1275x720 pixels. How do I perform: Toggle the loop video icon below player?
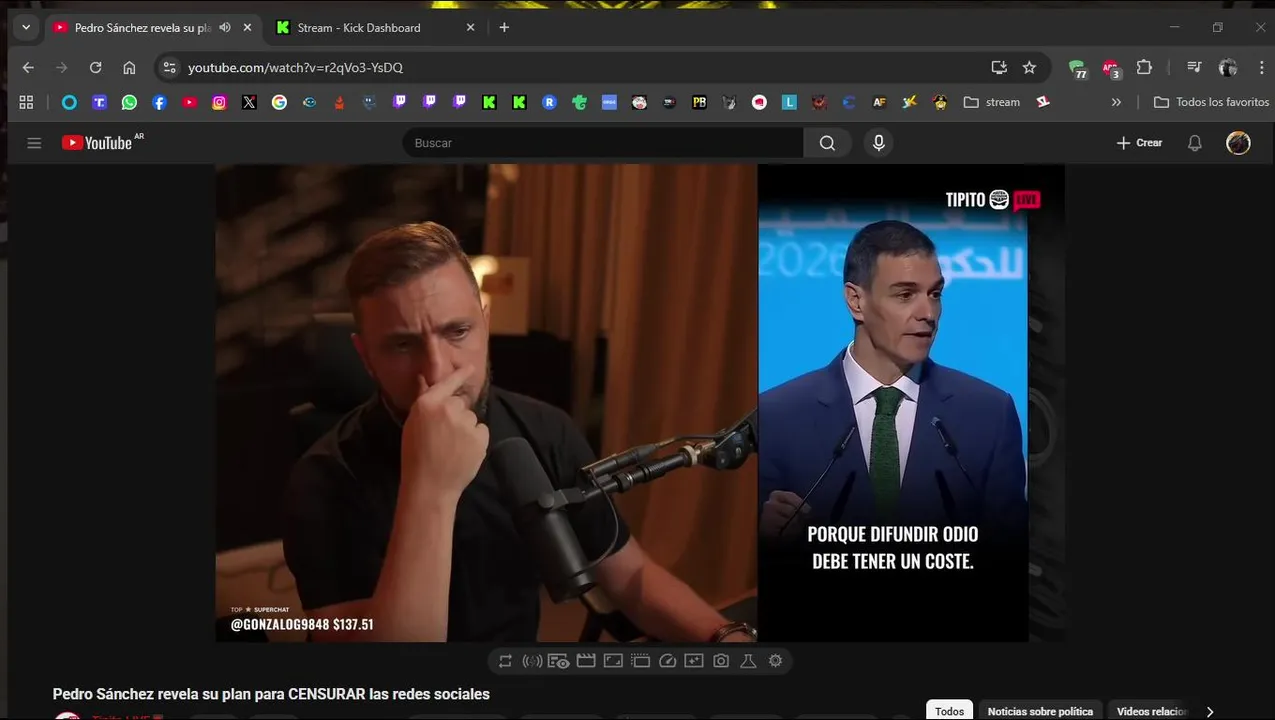click(x=505, y=661)
